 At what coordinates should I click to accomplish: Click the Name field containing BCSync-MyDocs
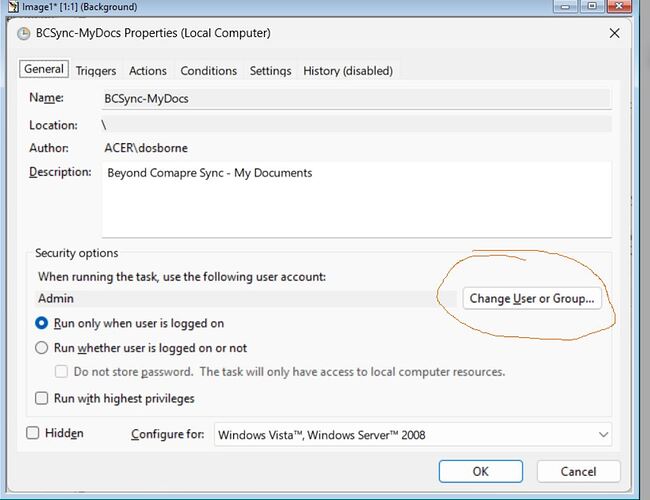click(x=355, y=99)
